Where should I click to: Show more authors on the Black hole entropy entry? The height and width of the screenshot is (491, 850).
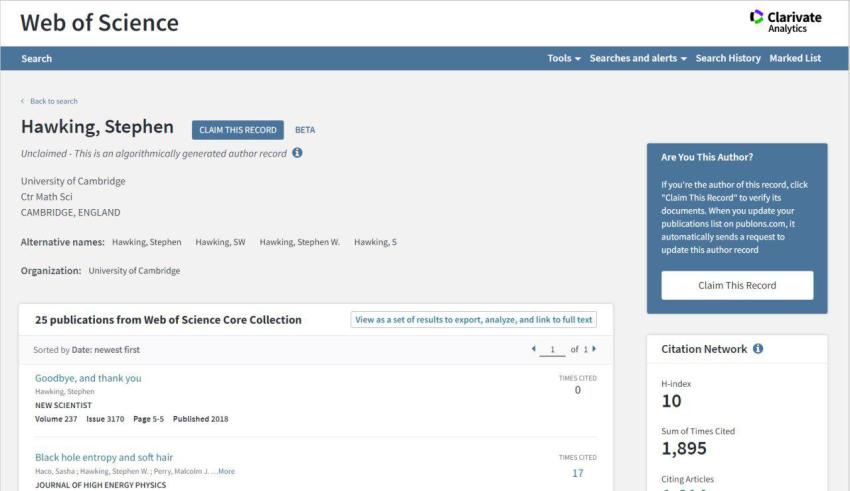(x=226, y=471)
